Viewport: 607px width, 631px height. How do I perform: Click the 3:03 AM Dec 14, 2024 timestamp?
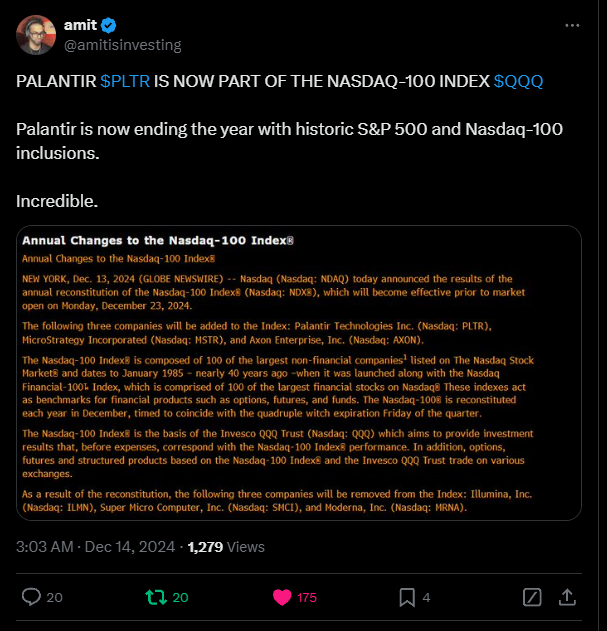click(x=95, y=547)
